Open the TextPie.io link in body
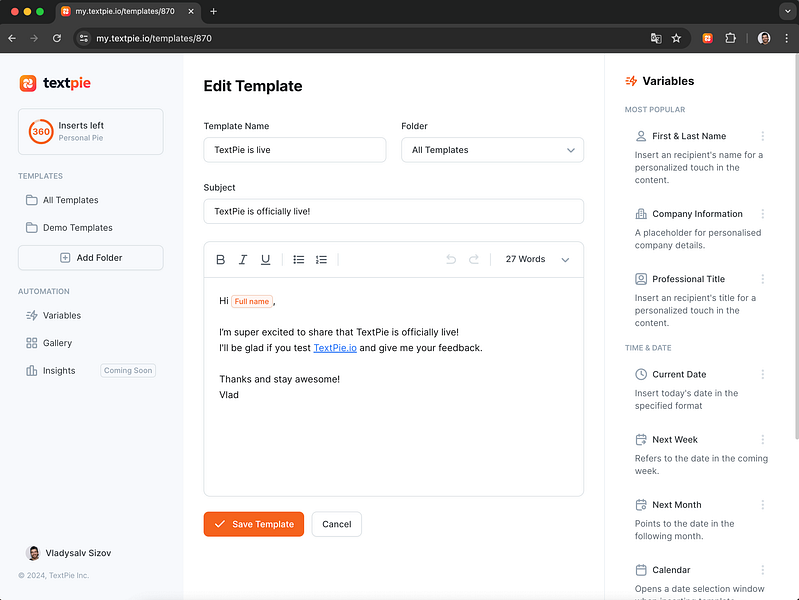The image size is (799, 600). pos(335,348)
